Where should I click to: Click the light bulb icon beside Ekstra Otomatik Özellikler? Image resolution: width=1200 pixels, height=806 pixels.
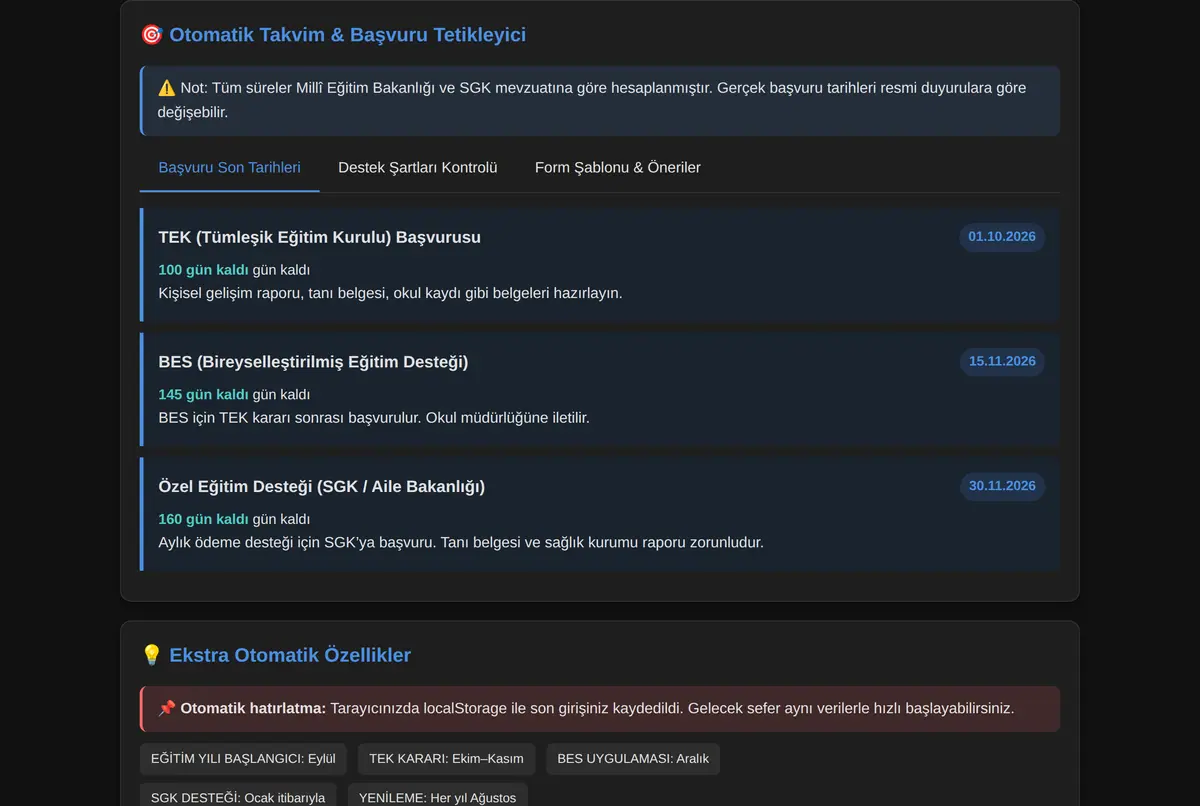tap(152, 655)
